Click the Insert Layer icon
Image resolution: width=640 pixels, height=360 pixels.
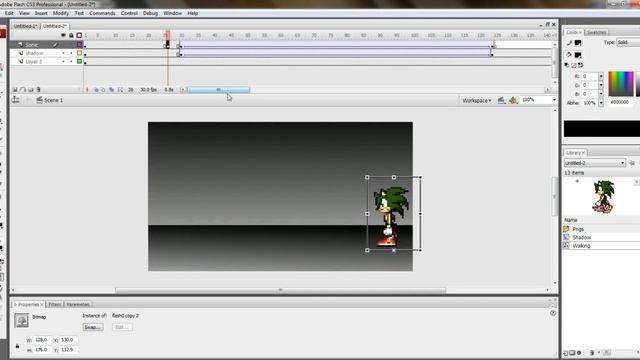(x=15, y=90)
